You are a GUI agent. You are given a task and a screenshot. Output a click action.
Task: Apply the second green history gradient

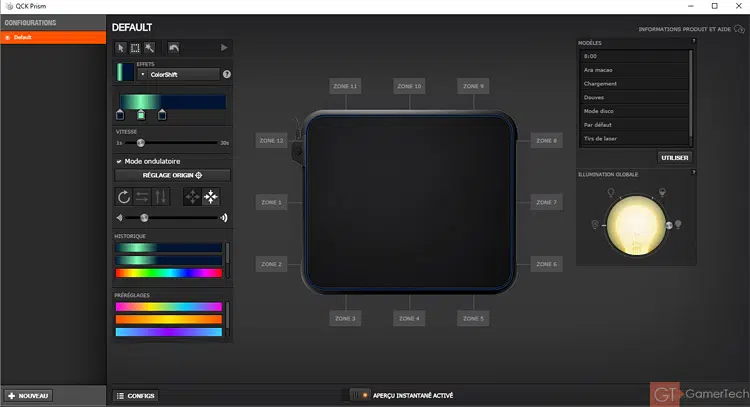[x=169, y=260]
